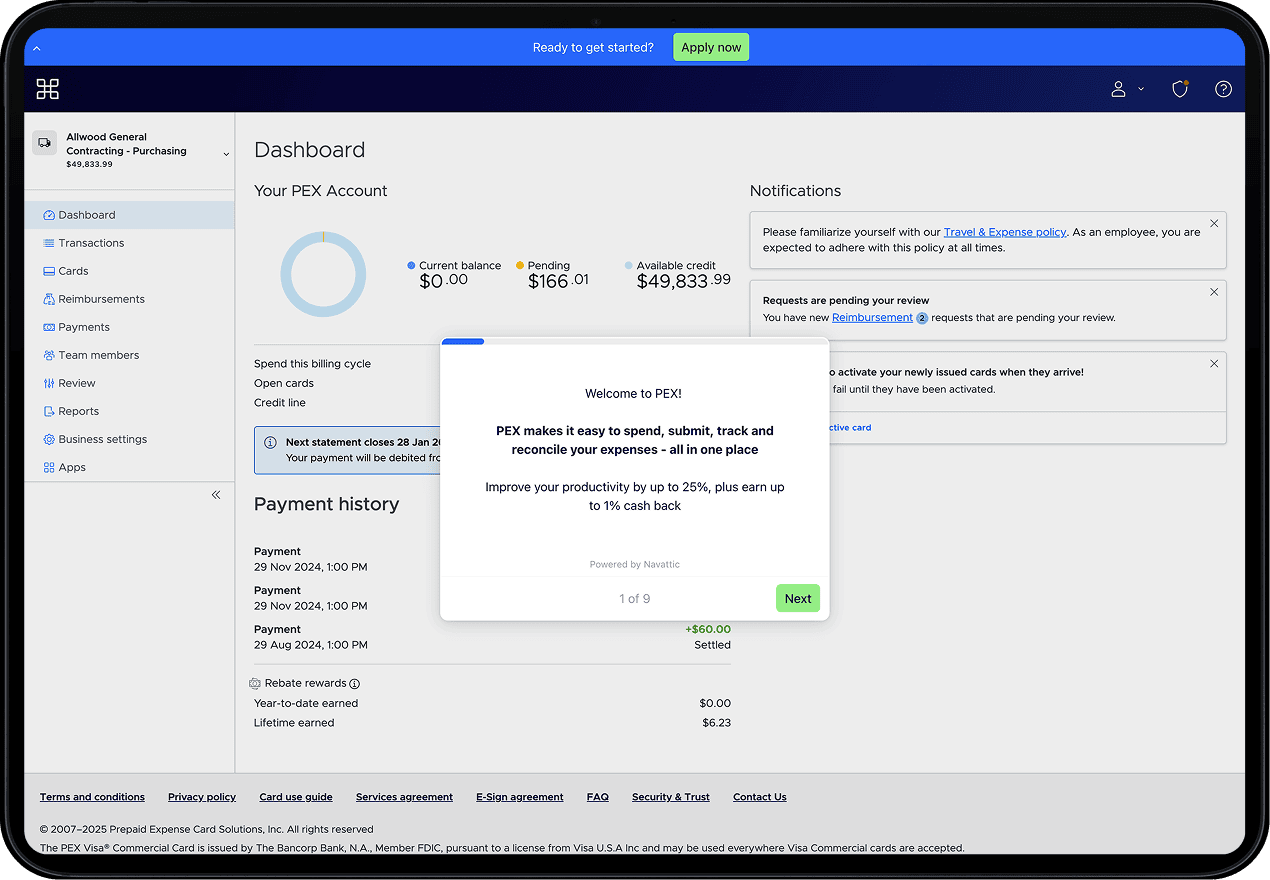Click the PEX grid logo icon
Screen dimensions: 1270x880
(48, 89)
